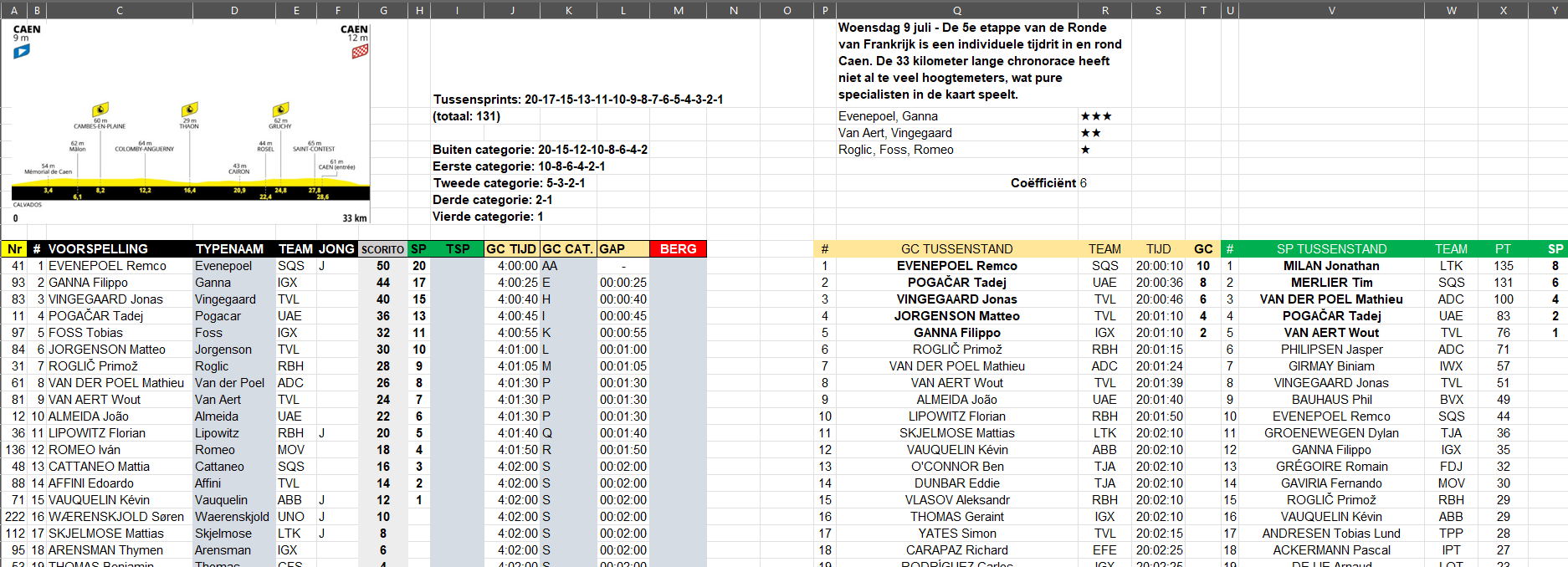Viewport: 1568px width, 567px height.
Task: Select the TYPENAAM header cell
Action: [234, 249]
